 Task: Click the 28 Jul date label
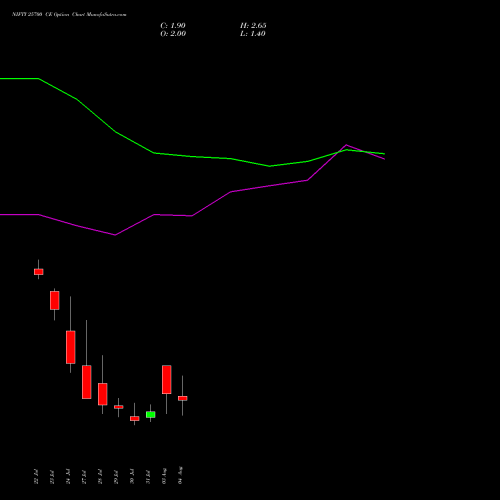coord(100,477)
